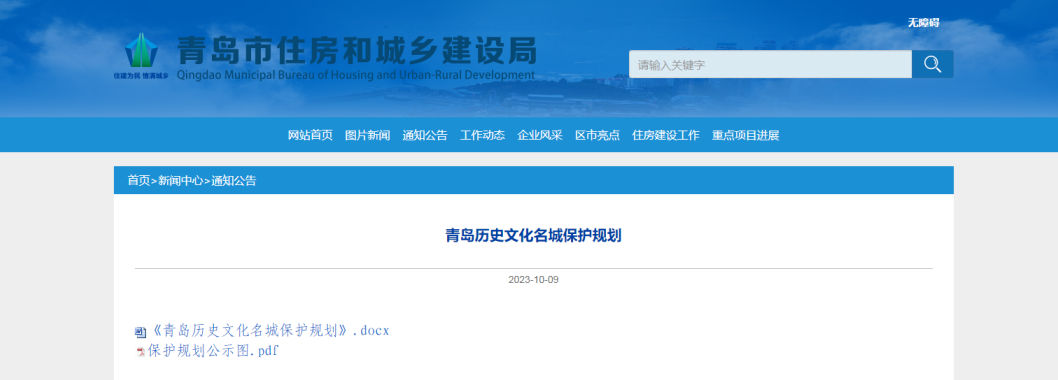Click the Word document icon beside docx file

pos(140,332)
